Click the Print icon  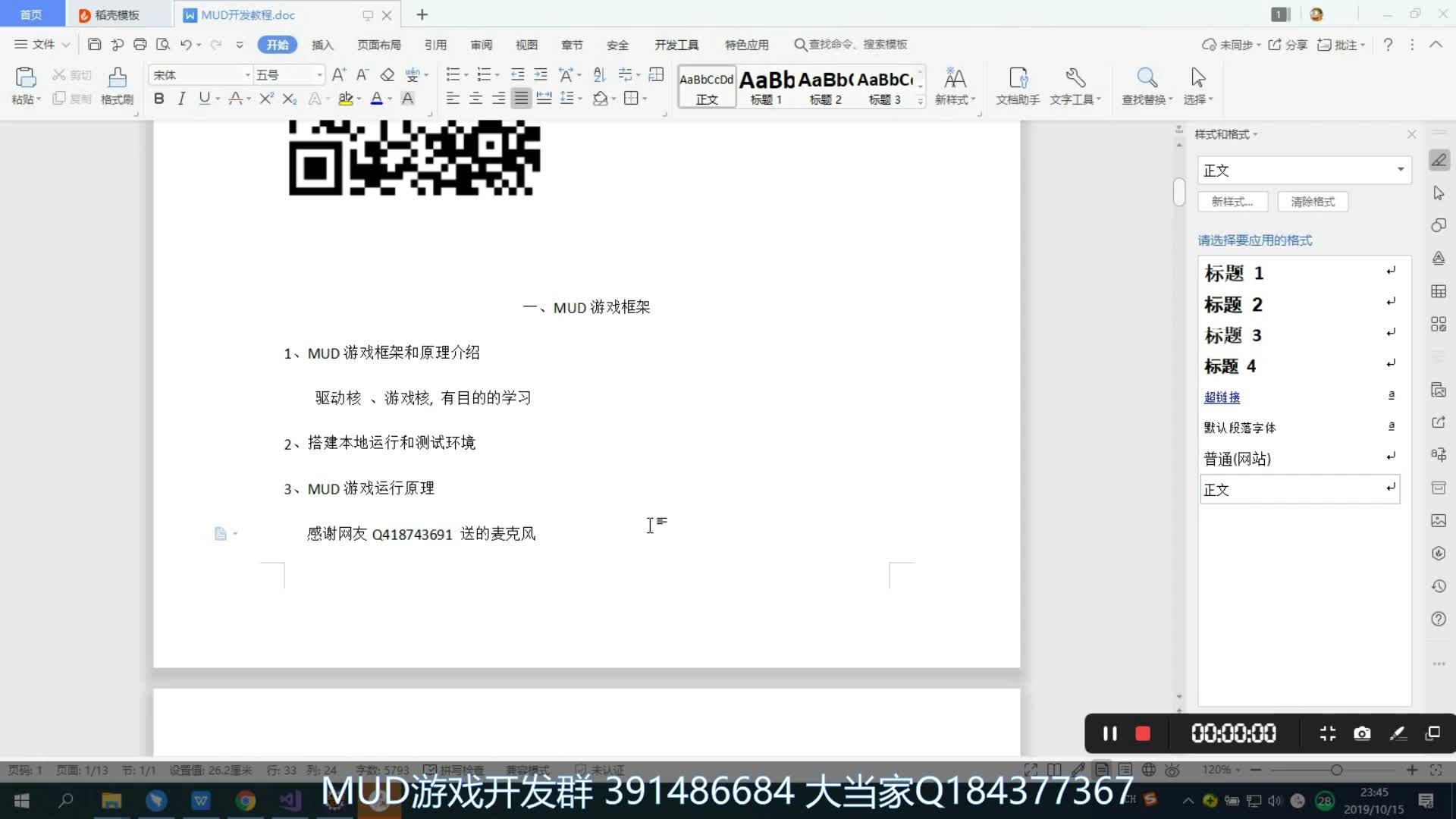click(x=140, y=45)
